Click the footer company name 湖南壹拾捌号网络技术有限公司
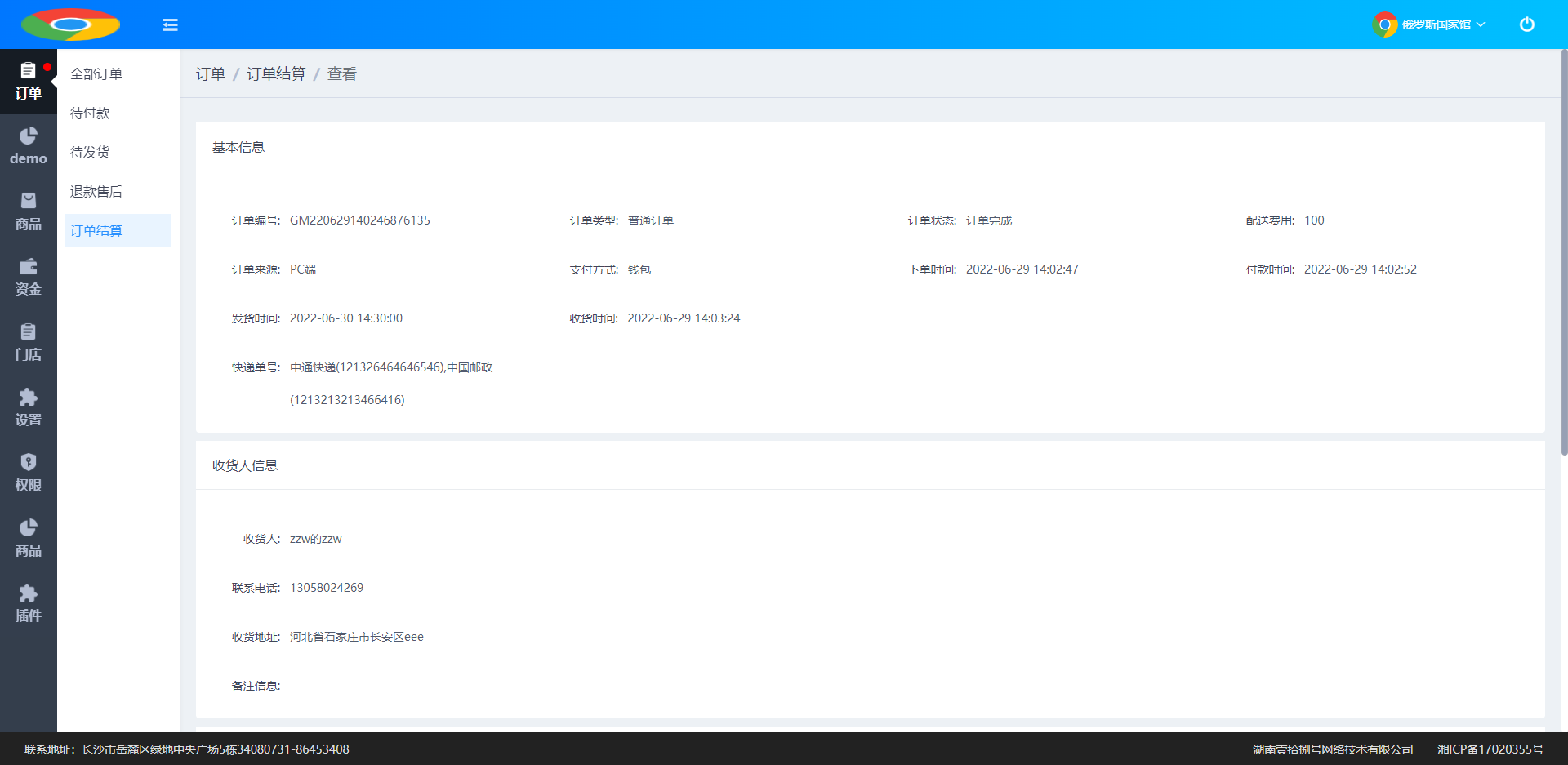The height and width of the screenshot is (765, 1568). click(1333, 749)
